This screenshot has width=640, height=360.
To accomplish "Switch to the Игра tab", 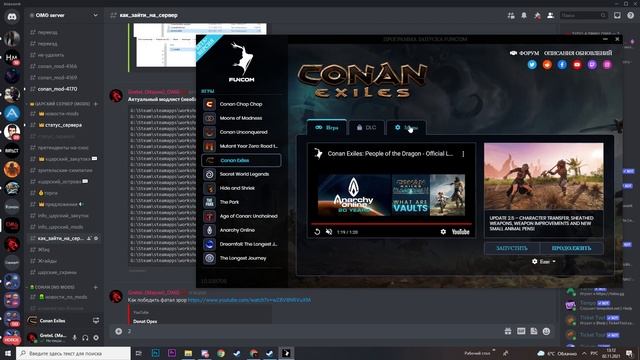I will 327,128.
